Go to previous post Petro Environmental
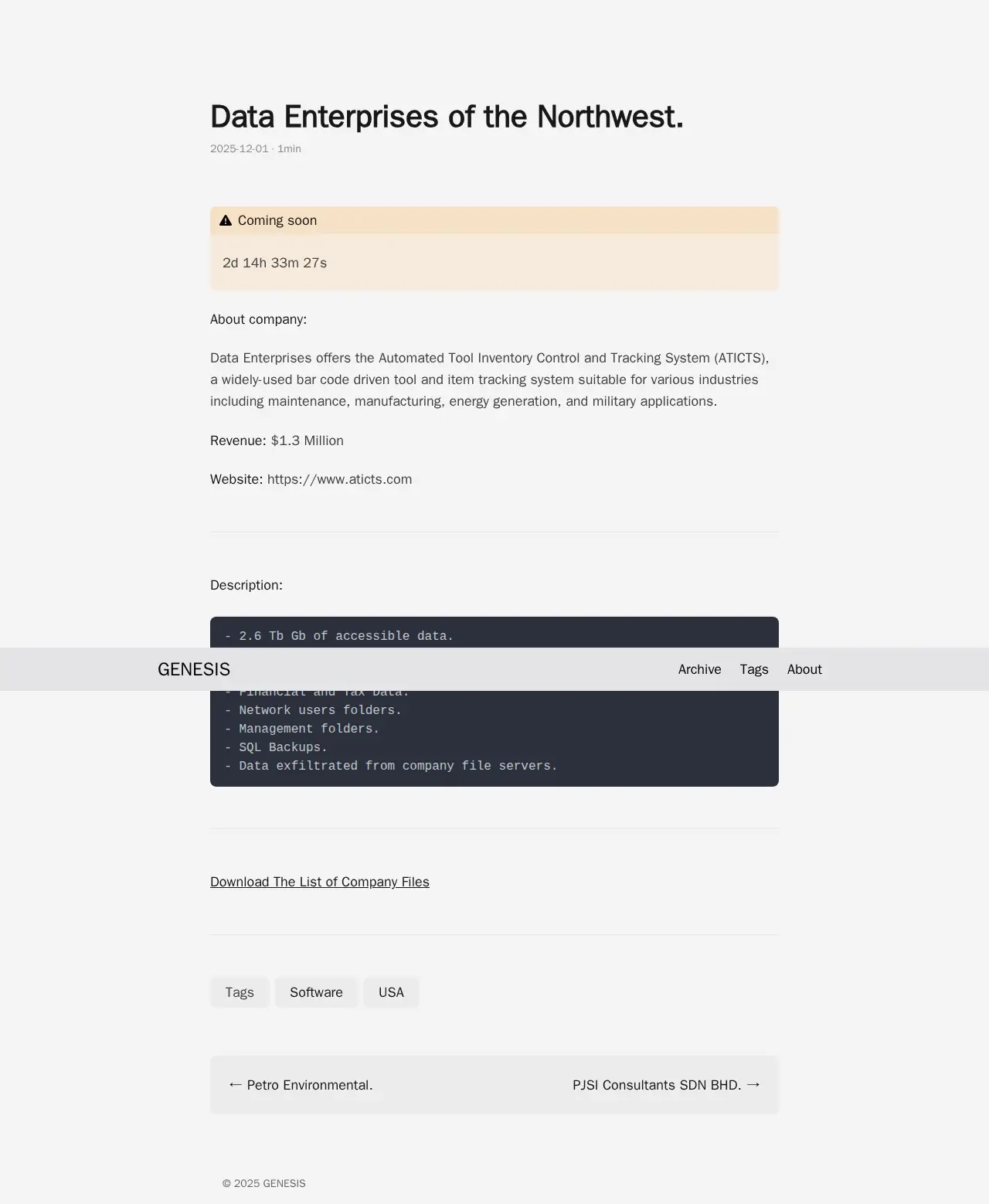This screenshot has height=1204, width=989. point(309,1085)
